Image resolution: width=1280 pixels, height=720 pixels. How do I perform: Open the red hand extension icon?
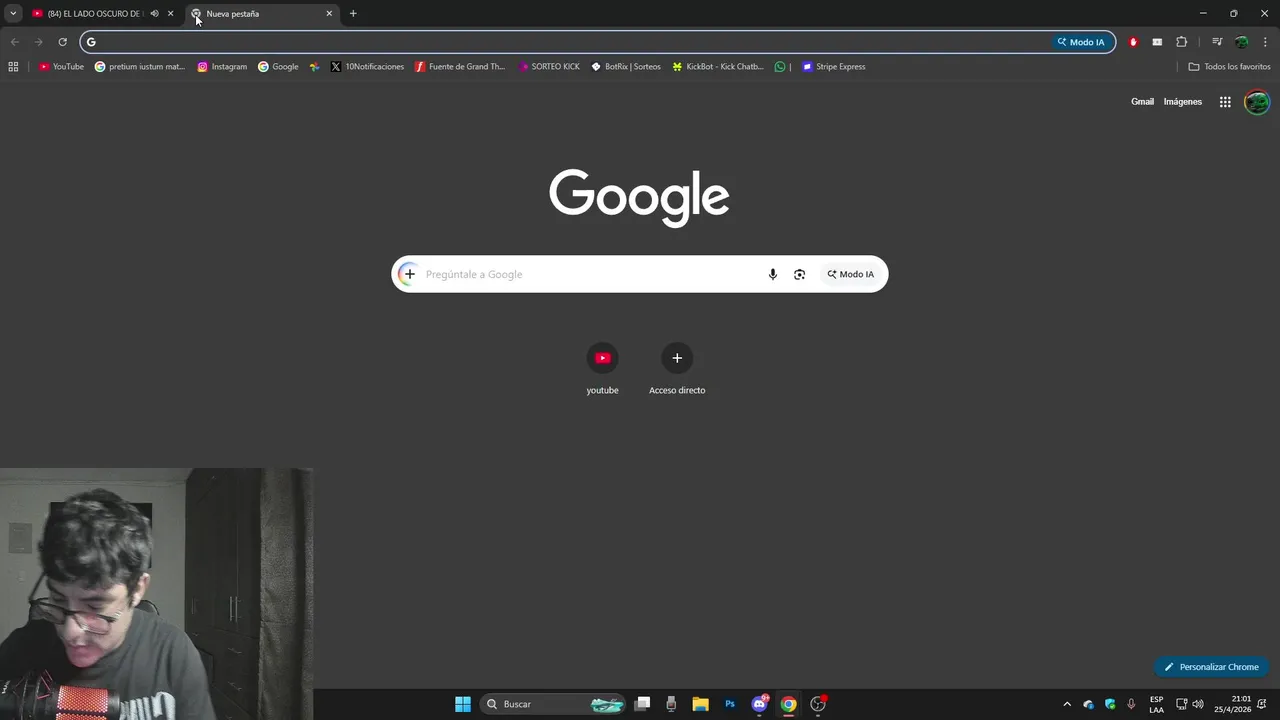[x=1133, y=42]
